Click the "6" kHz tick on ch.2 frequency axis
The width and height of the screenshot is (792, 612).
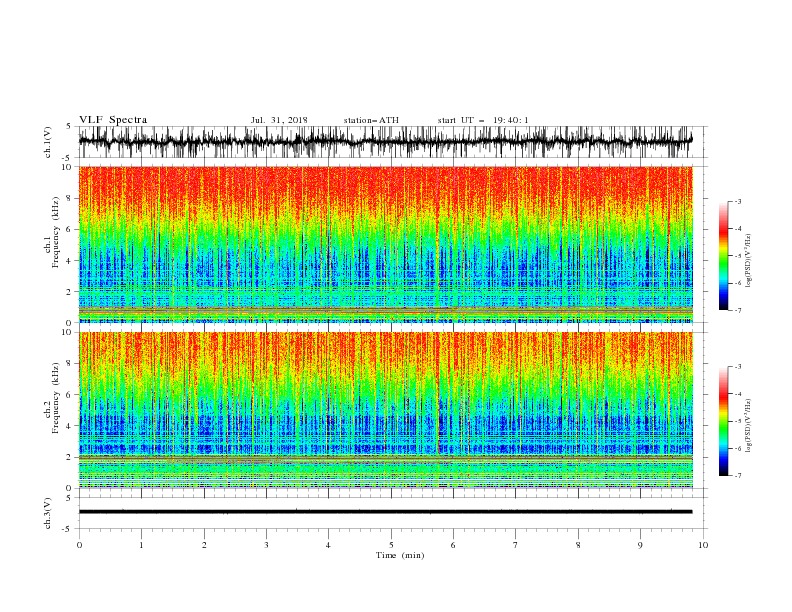pyautogui.click(x=70, y=394)
